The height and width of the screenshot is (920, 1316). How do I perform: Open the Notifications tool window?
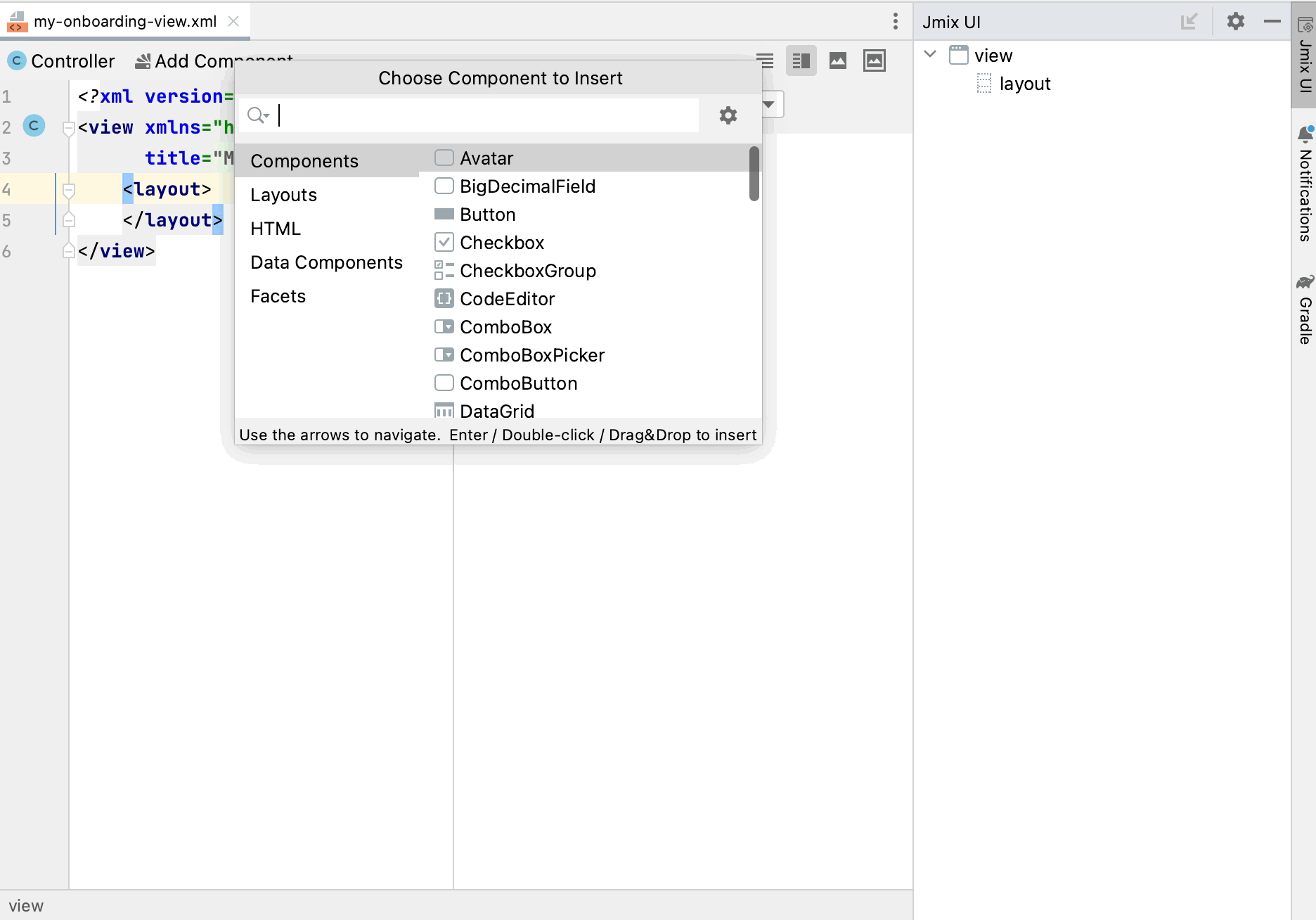point(1305,185)
